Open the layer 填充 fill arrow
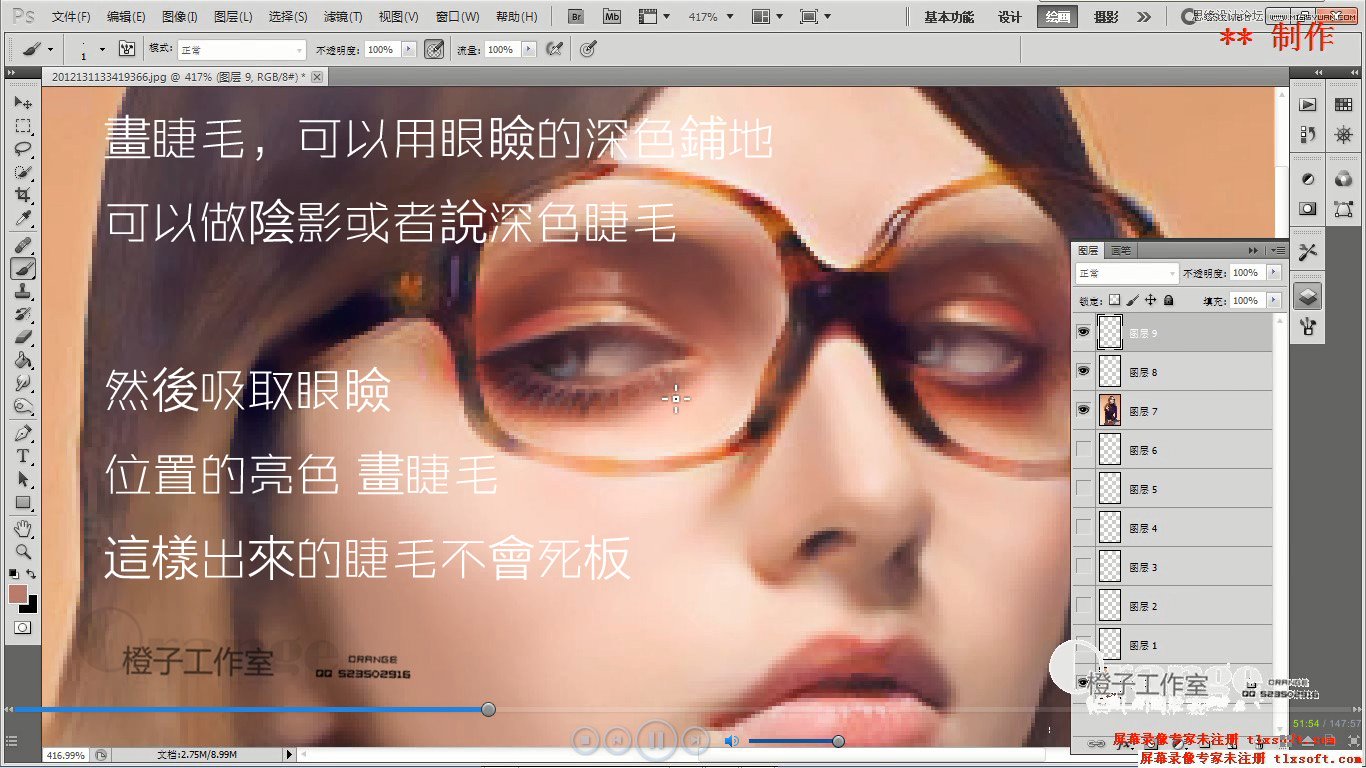Viewport: 1366px width, 768px height. coord(1274,300)
